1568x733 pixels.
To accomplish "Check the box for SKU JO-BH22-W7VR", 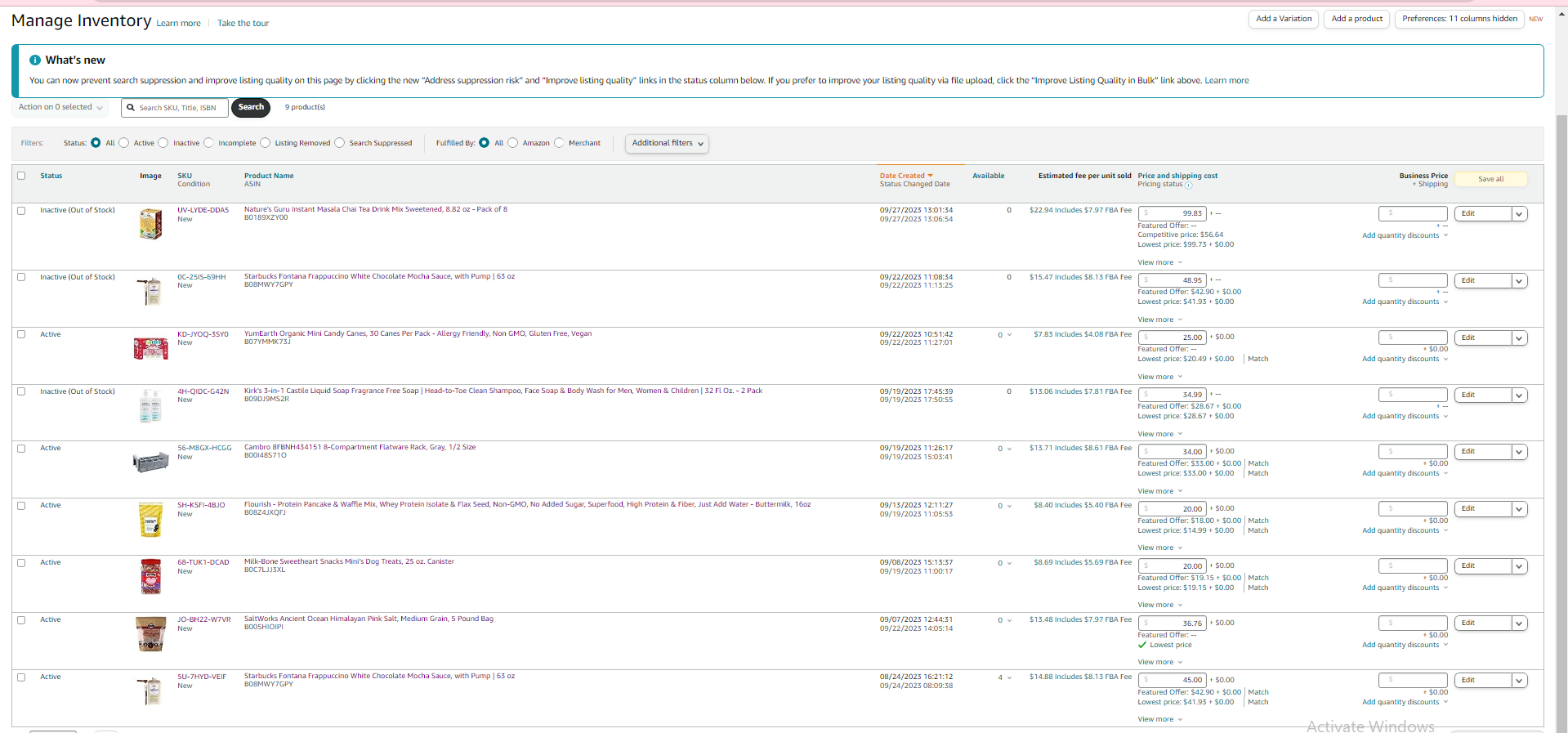I will click(x=21, y=620).
